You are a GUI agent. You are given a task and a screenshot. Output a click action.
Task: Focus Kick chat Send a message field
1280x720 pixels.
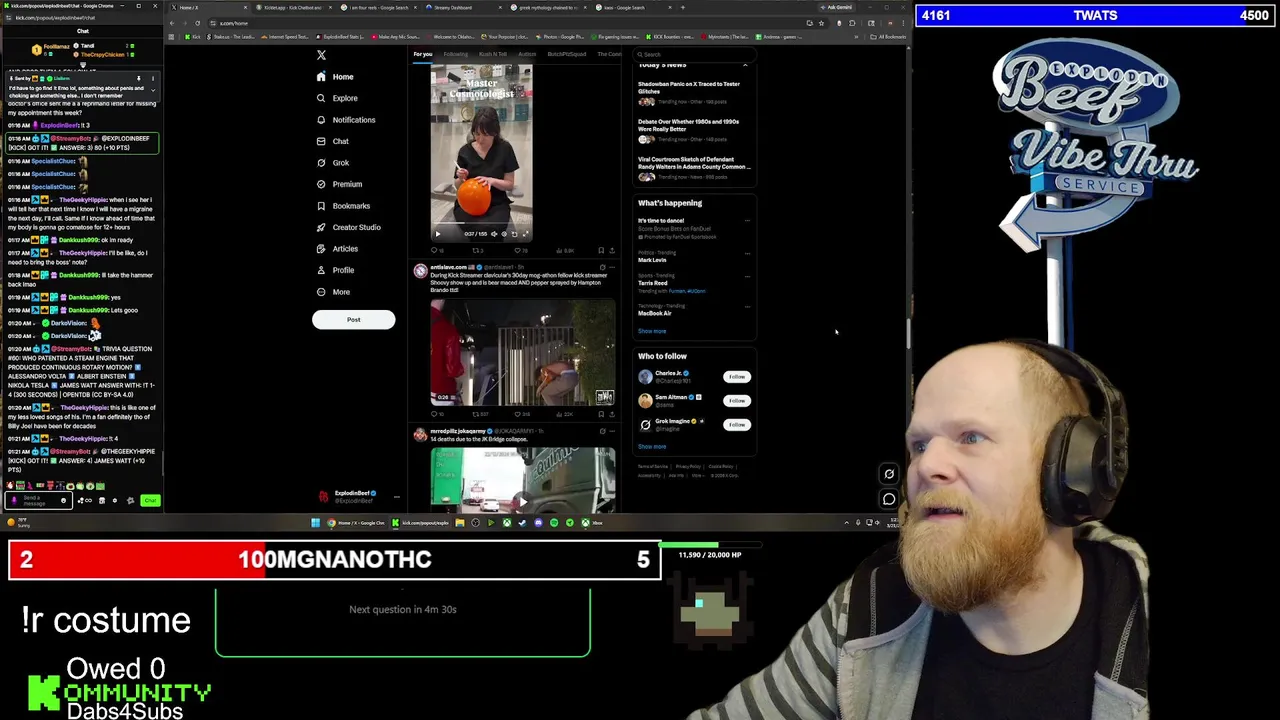coord(38,500)
